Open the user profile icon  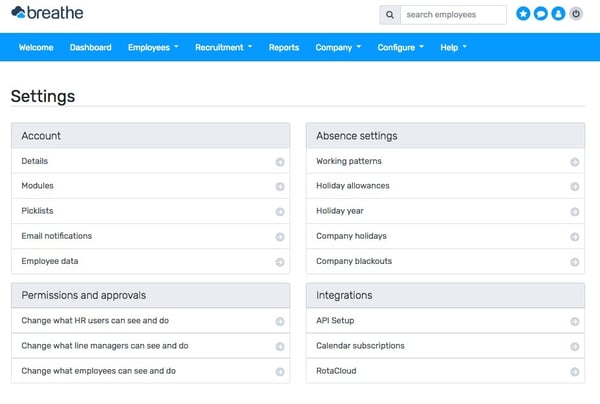558,14
